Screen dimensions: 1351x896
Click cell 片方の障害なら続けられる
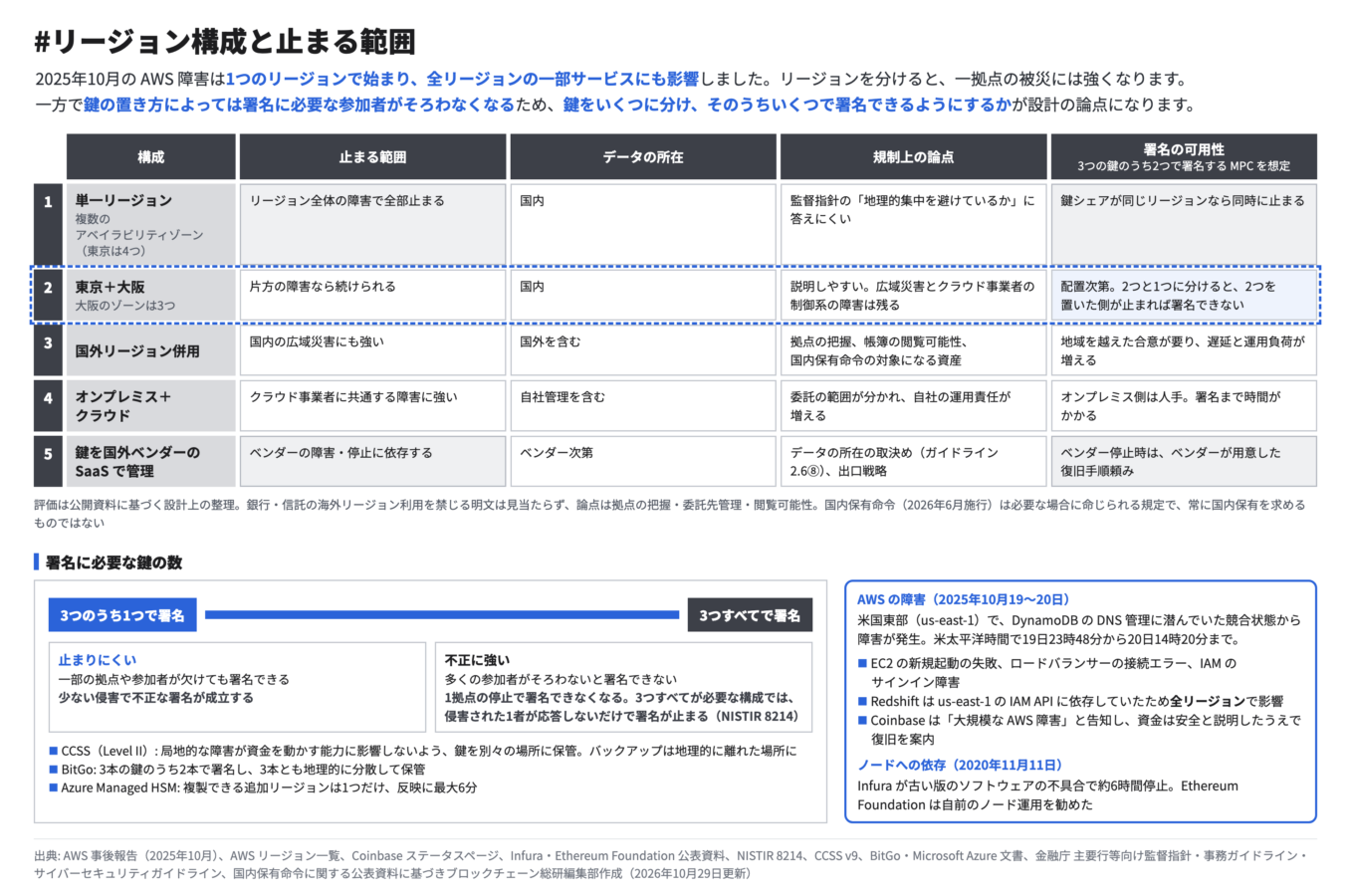point(372,295)
